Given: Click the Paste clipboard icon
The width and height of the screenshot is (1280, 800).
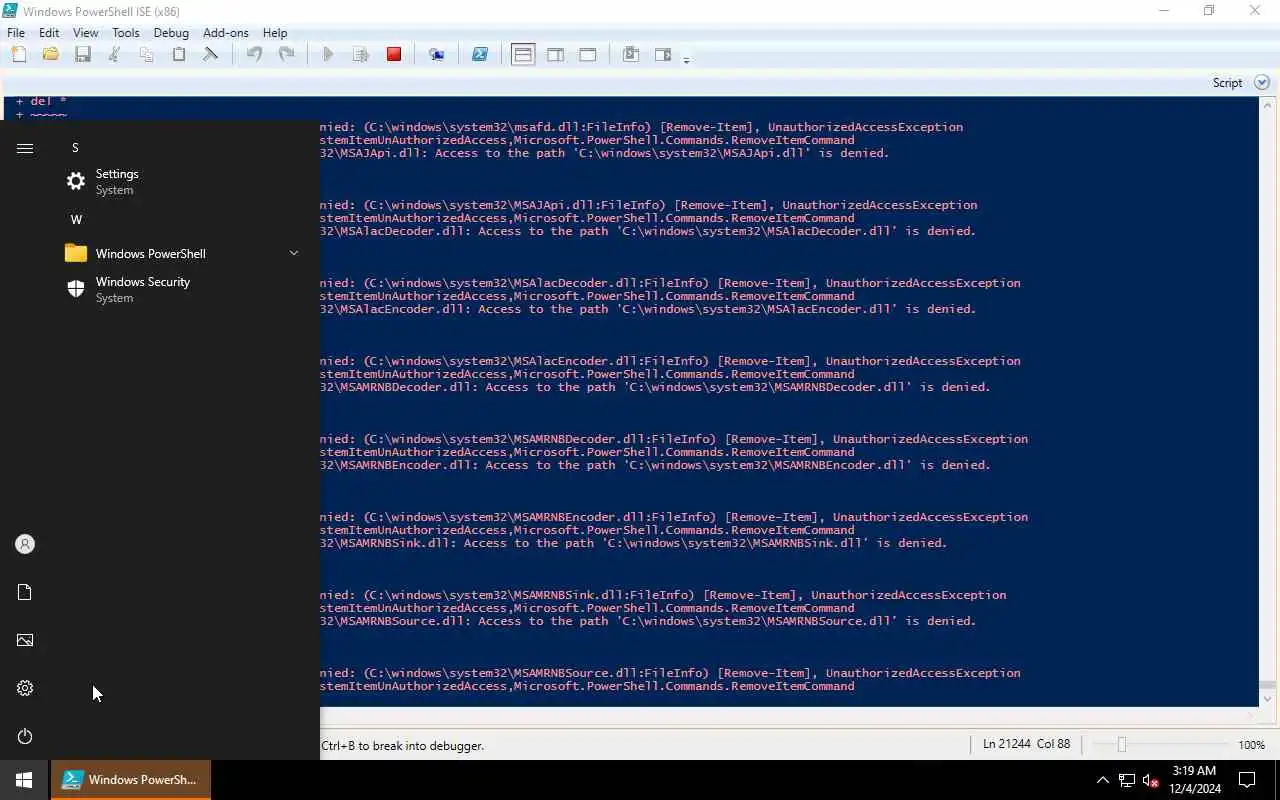Looking at the screenshot, I should [179, 55].
